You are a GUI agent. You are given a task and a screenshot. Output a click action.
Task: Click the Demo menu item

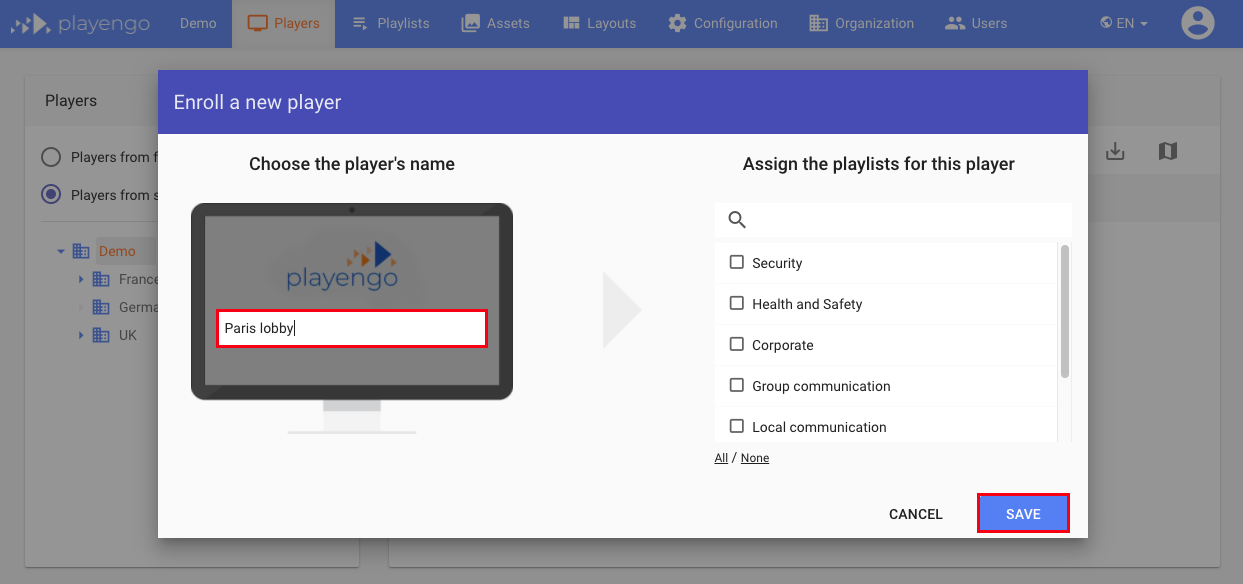click(197, 22)
